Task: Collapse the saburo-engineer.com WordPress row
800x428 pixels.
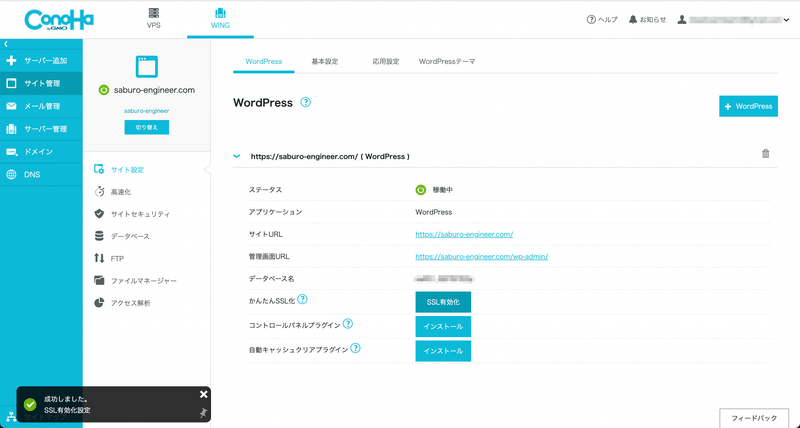Action: [x=236, y=156]
